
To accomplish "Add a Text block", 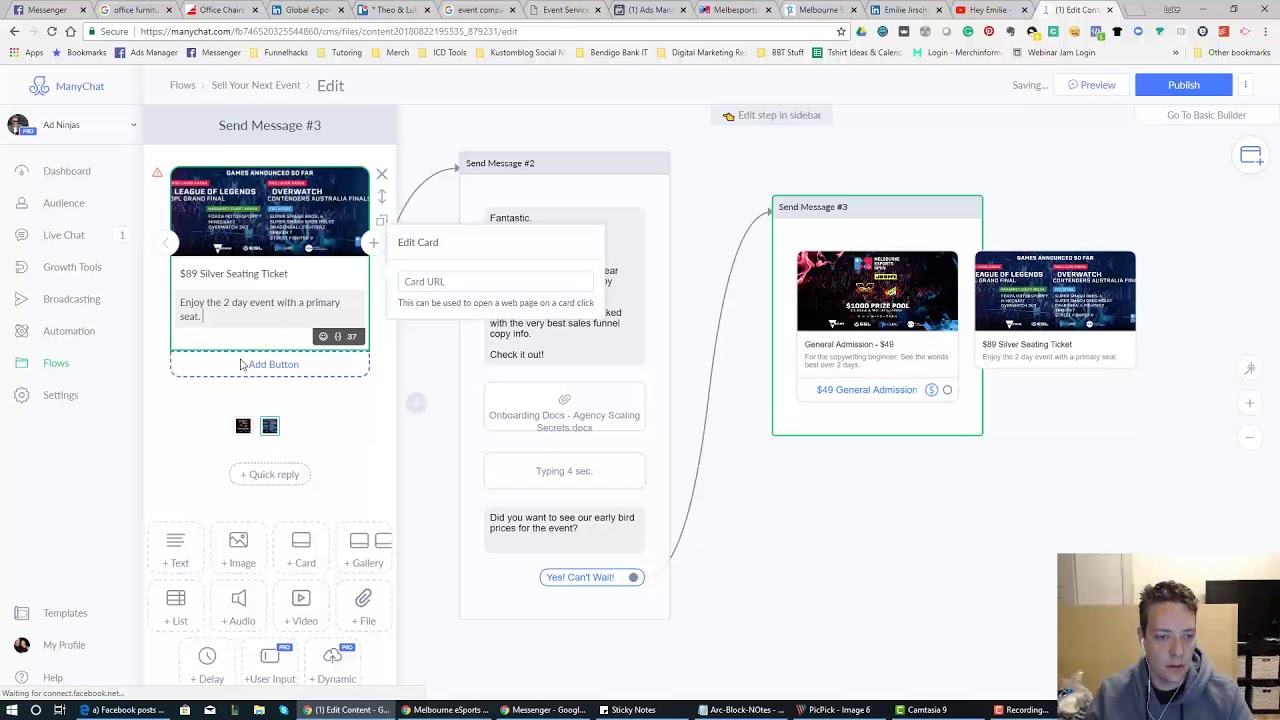I will pos(176,550).
